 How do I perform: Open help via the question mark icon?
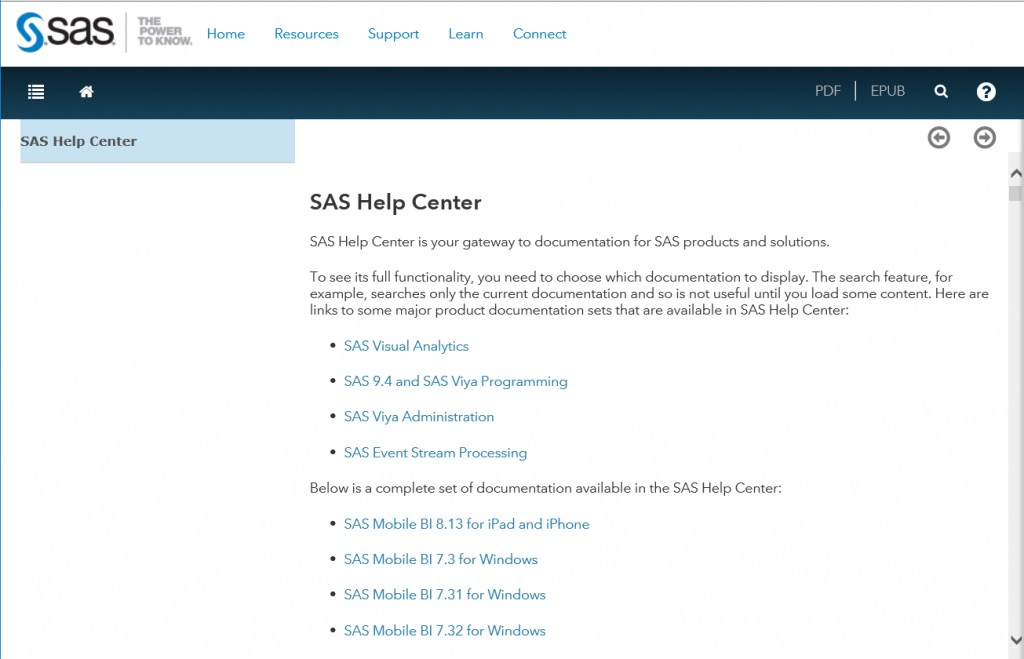986,92
